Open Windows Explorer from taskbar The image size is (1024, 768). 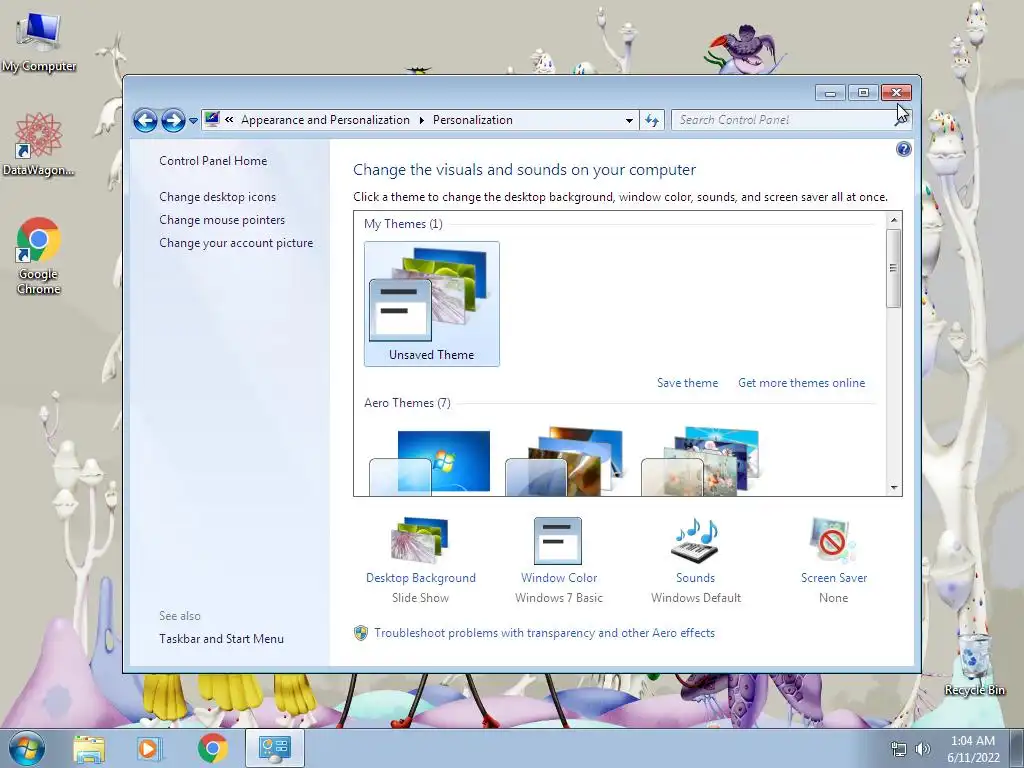coord(89,749)
